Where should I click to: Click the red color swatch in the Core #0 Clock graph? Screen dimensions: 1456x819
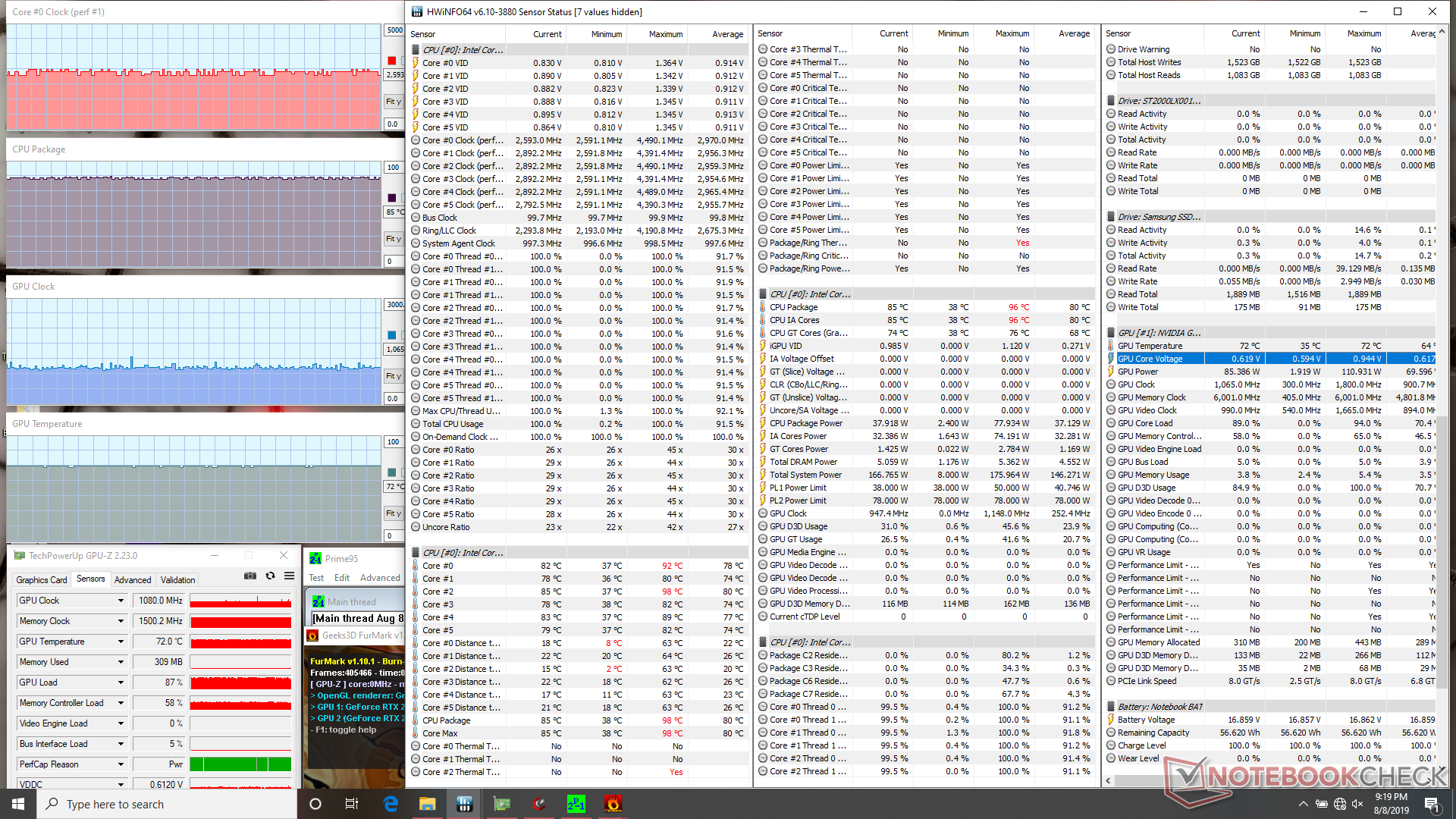click(392, 61)
